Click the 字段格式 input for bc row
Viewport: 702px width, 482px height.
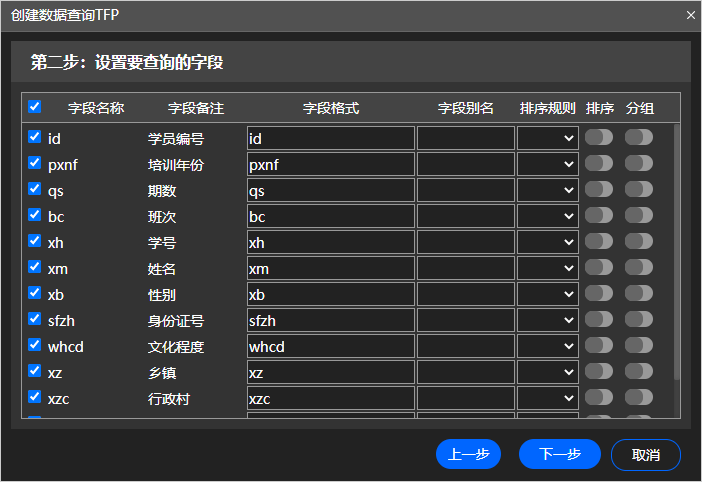click(330, 216)
